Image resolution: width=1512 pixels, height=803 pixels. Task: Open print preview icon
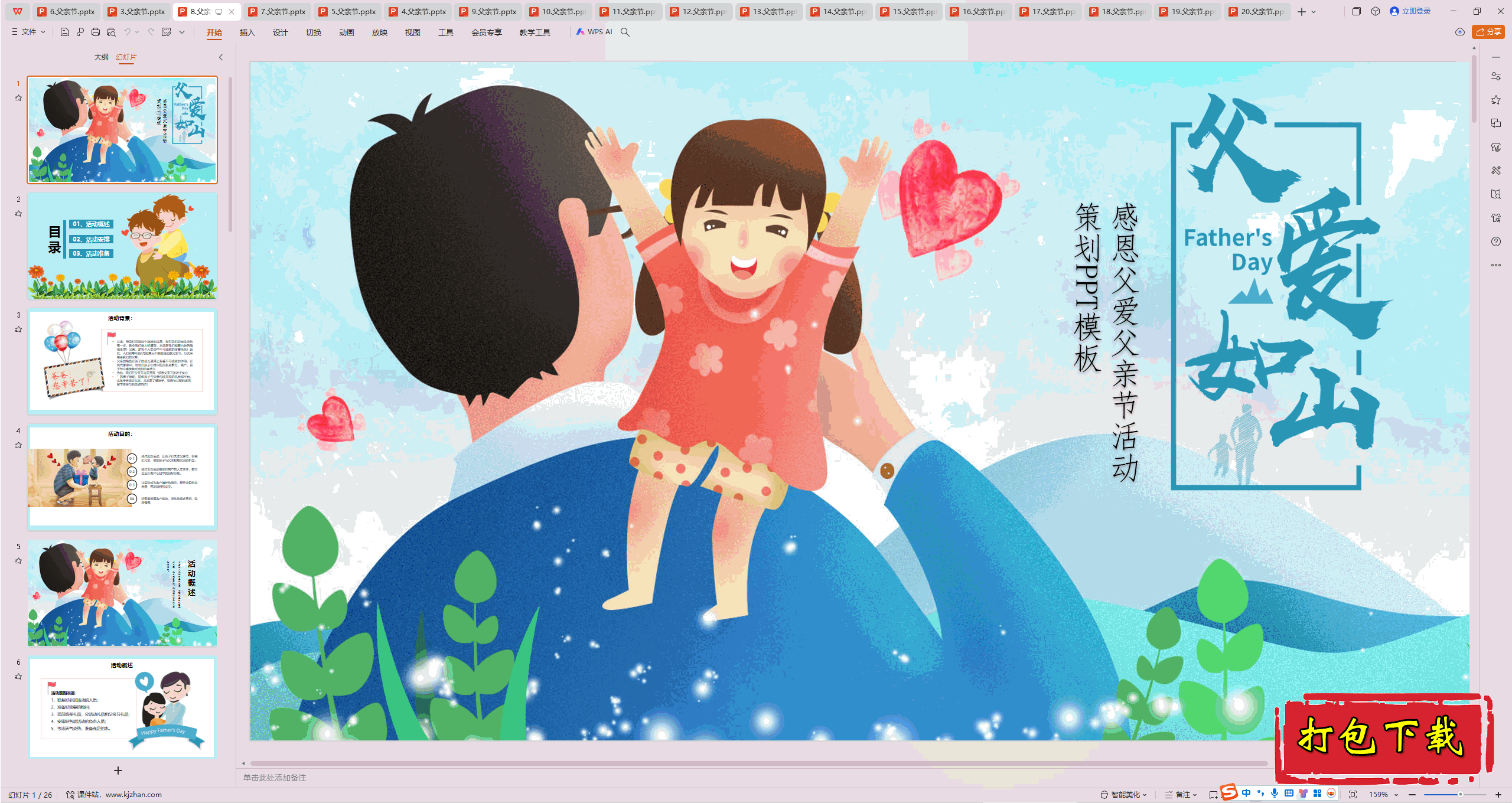tap(111, 32)
